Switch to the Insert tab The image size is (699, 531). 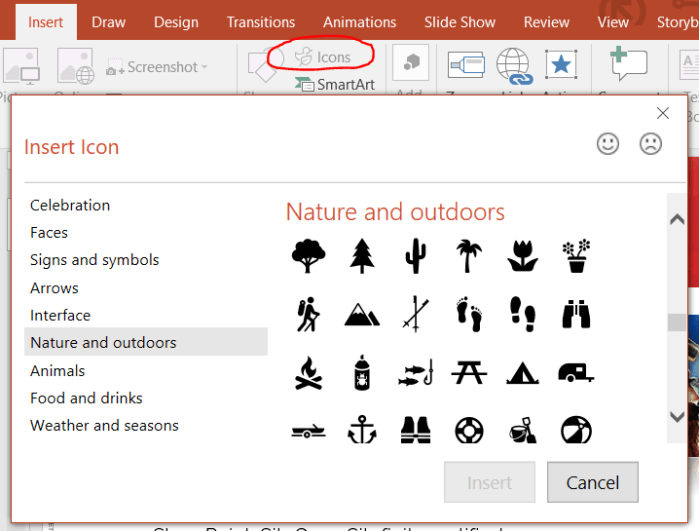45,22
